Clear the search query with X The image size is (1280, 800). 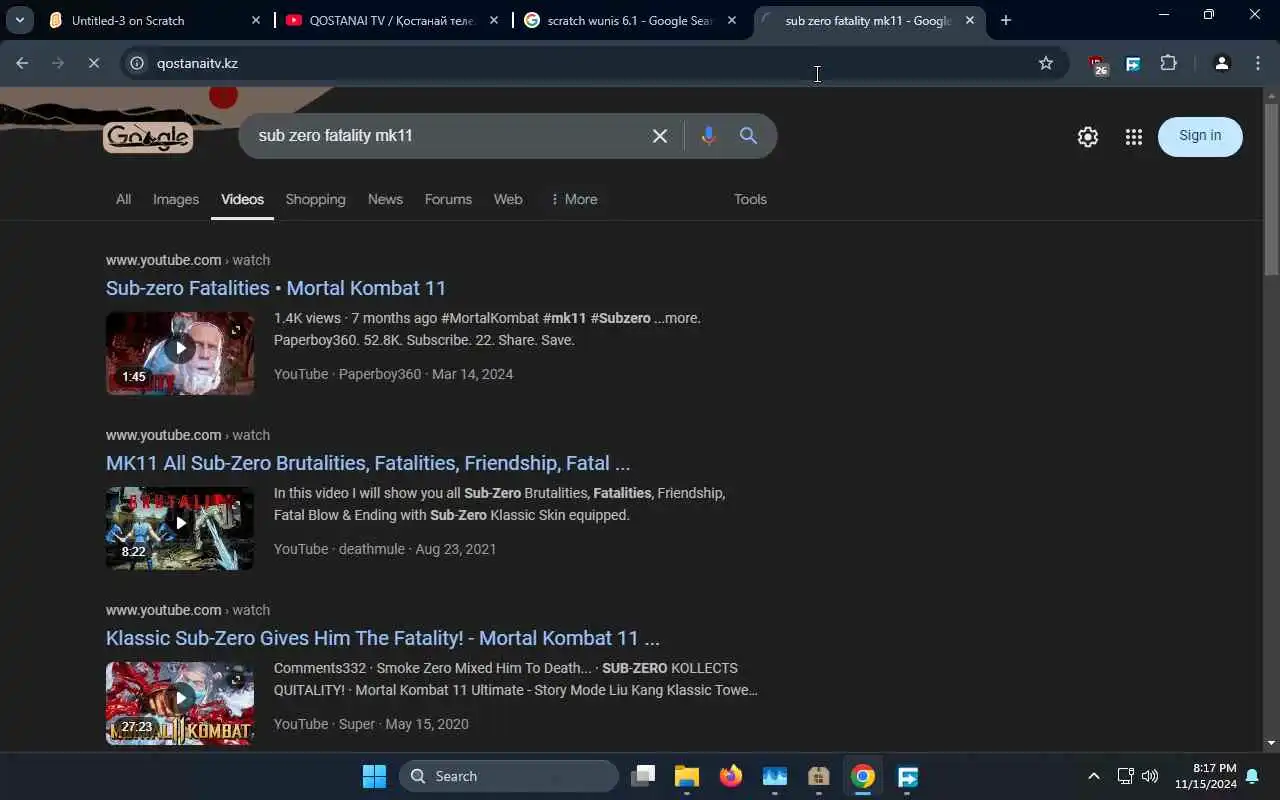[x=660, y=136]
